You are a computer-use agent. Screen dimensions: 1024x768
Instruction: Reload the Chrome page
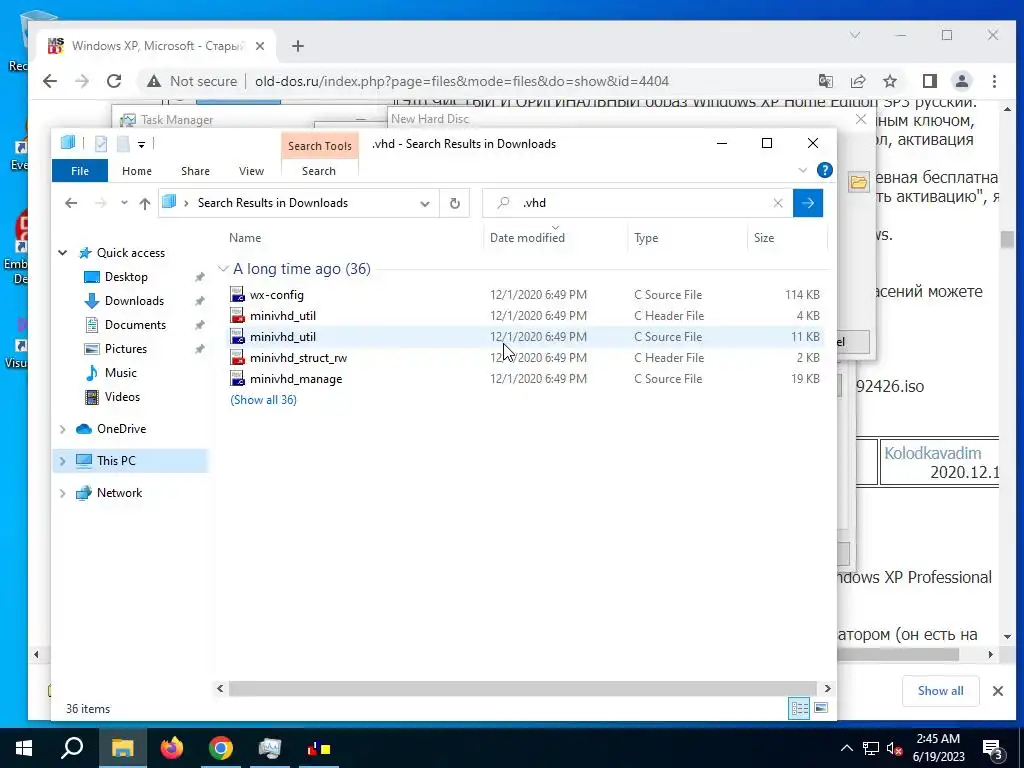pos(114,81)
